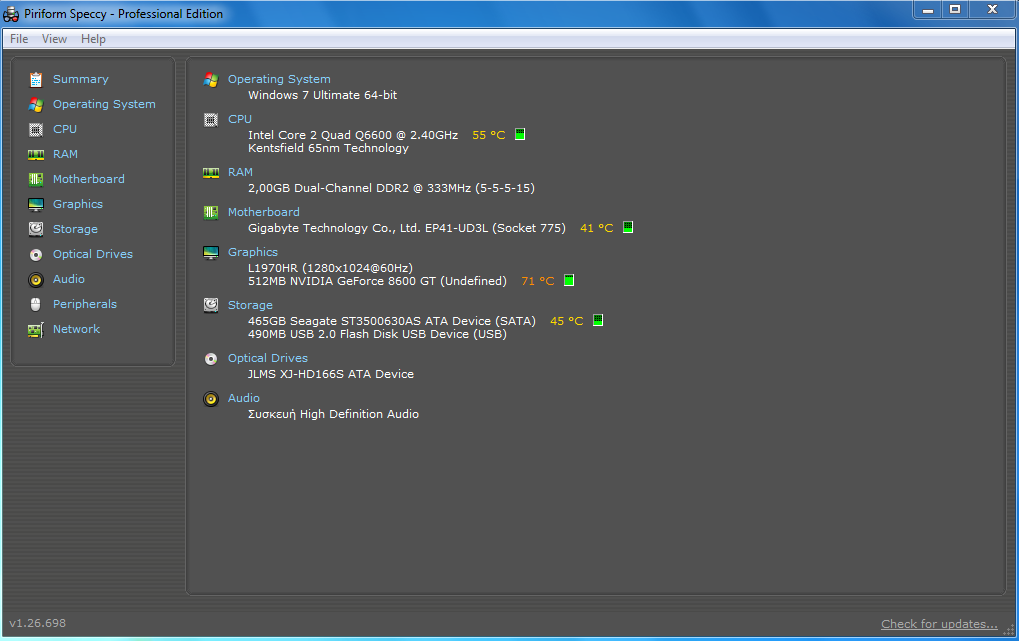This screenshot has height=641, width=1019.
Task: Click the green GPU temperature indicator
Action: click(569, 280)
